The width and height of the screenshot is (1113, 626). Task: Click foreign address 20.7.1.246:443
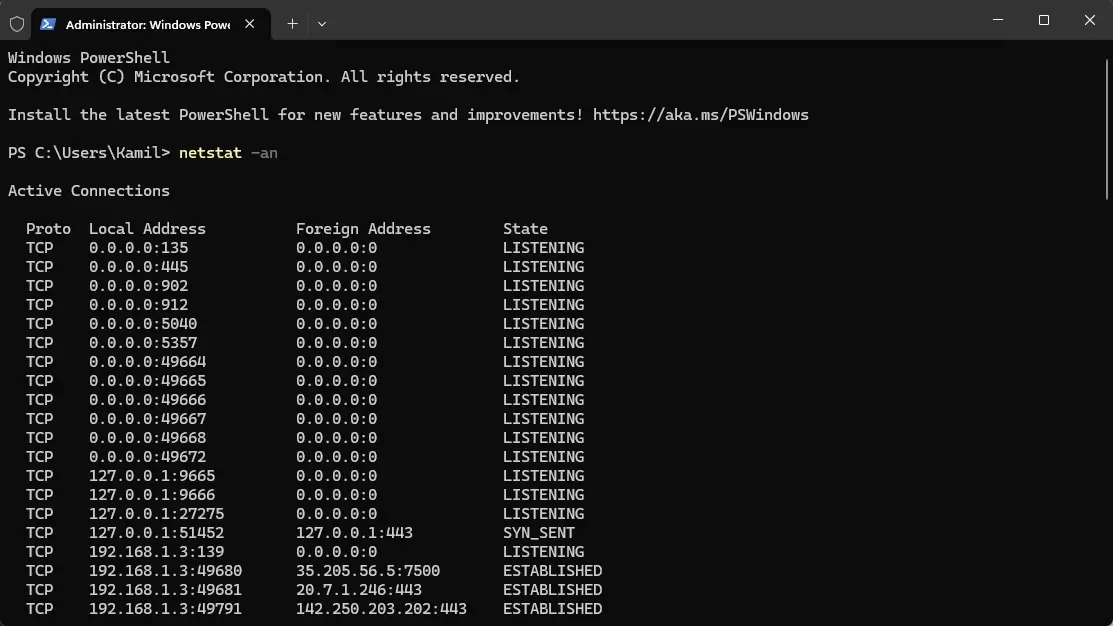(358, 590)
